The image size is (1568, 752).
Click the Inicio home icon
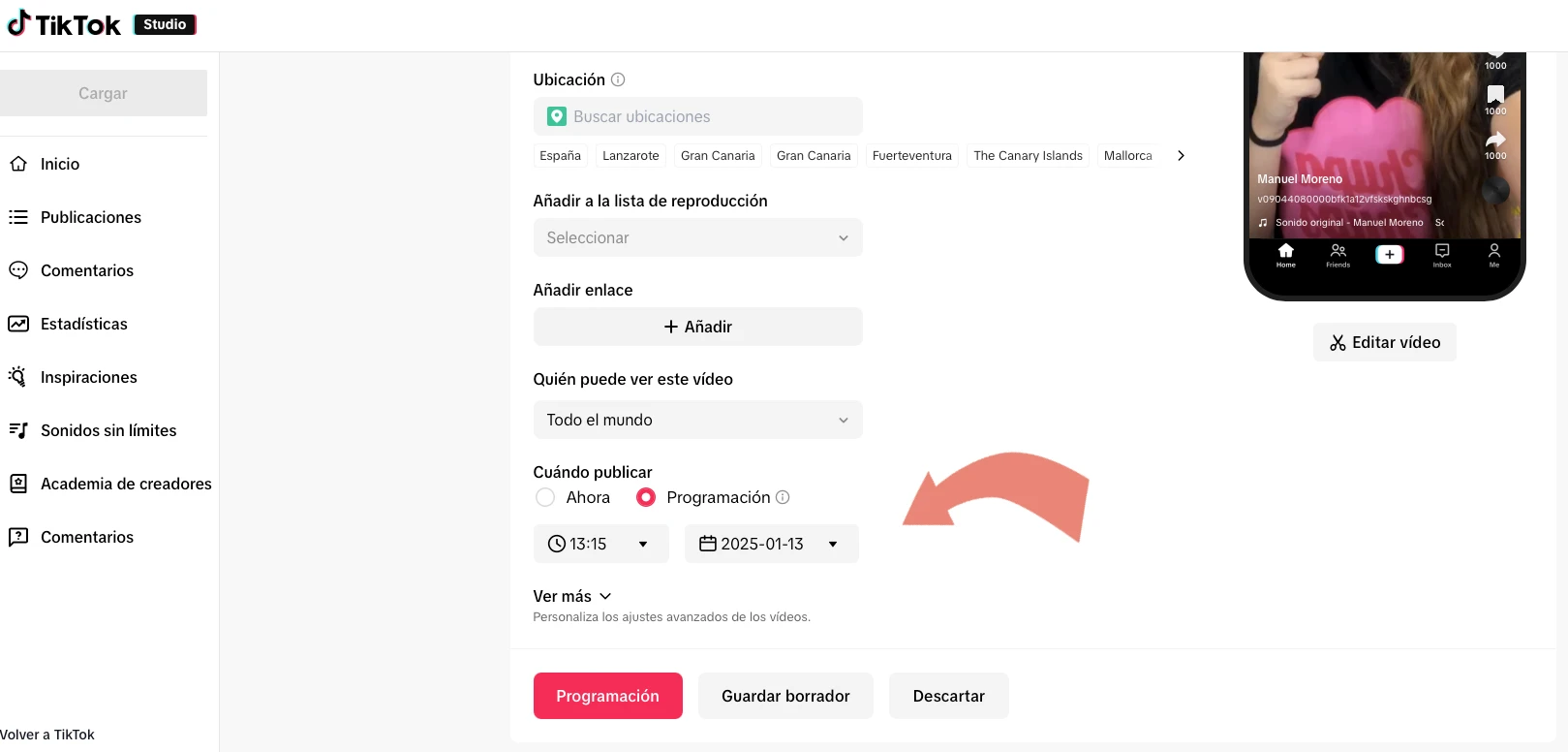point(18,164)
